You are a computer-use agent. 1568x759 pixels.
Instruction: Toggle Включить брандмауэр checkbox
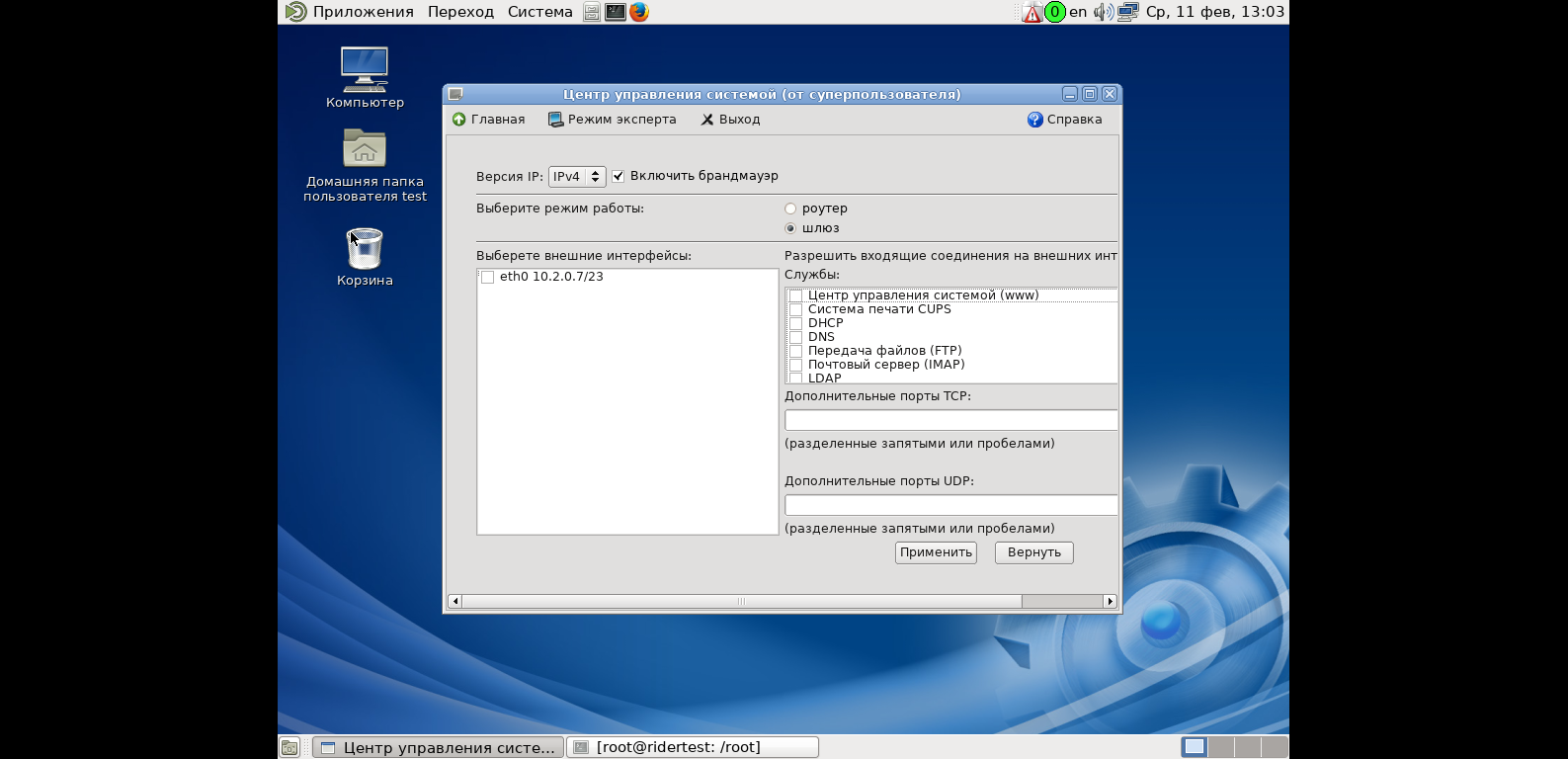click(619, 176)
